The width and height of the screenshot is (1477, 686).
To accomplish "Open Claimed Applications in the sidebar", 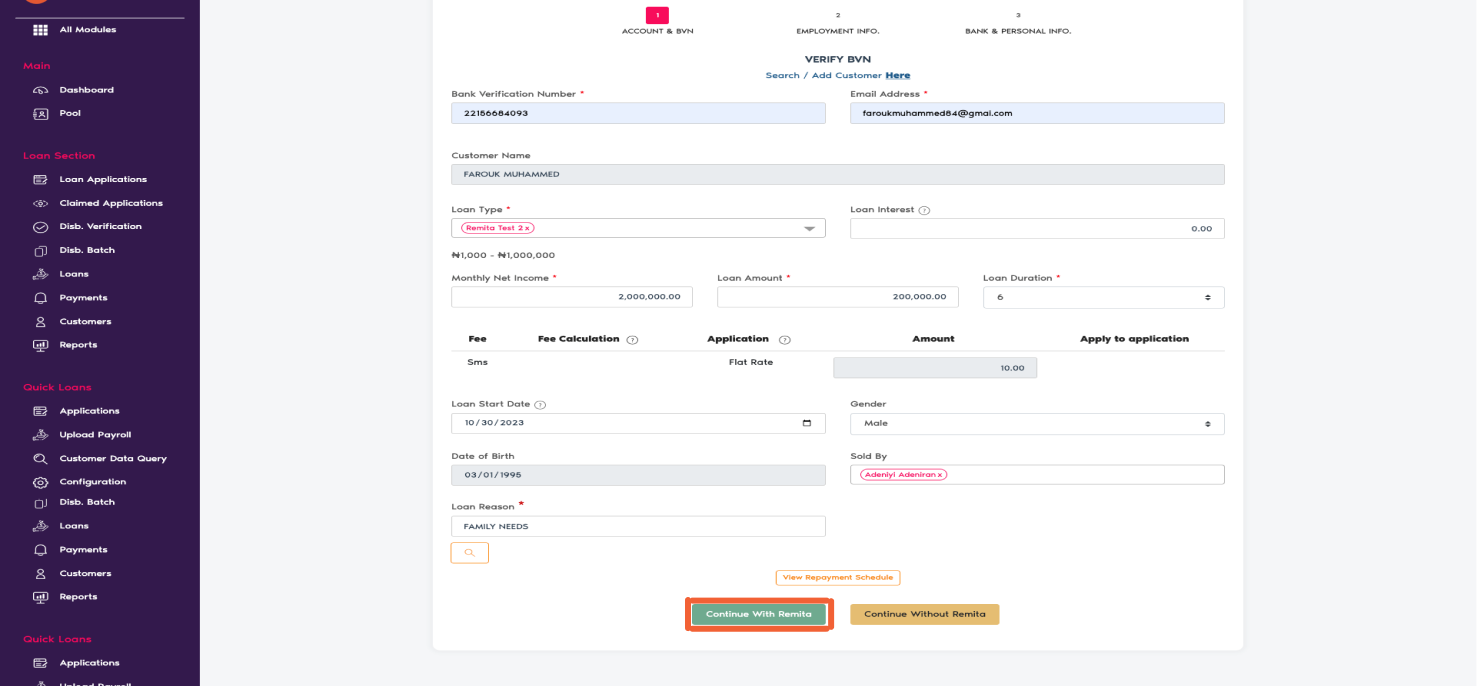I will point(113,202).
